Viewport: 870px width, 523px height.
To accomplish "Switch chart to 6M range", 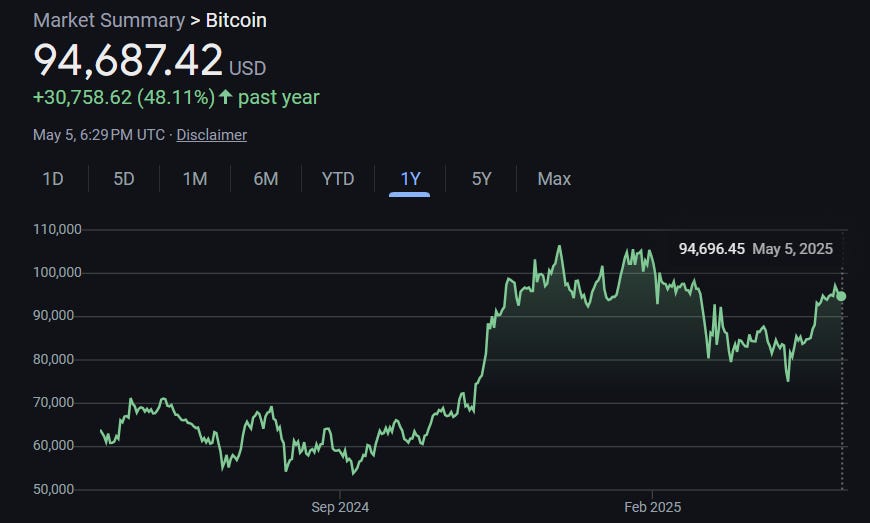I will (x=266, y=179).
